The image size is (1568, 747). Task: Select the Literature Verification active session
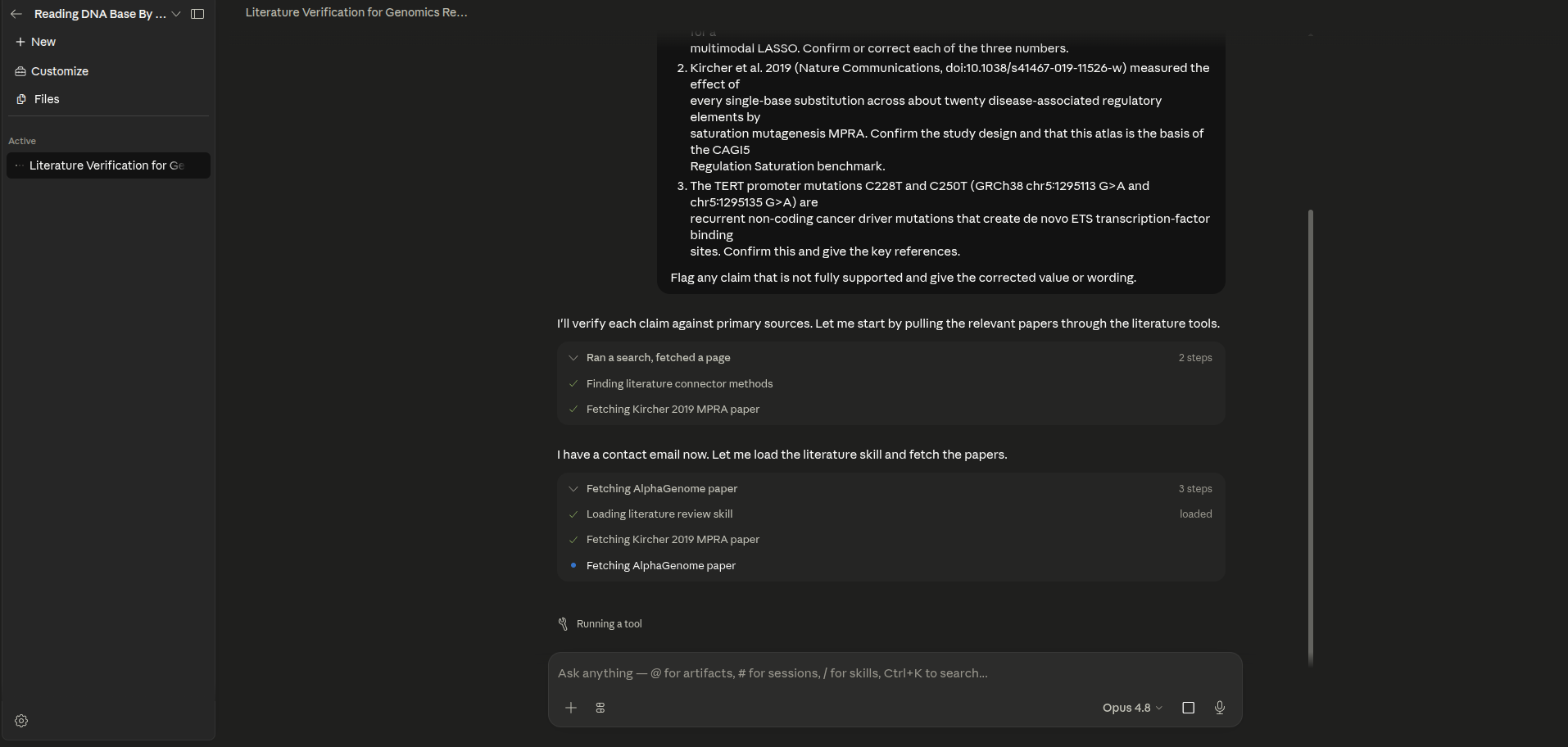[108, 165]
